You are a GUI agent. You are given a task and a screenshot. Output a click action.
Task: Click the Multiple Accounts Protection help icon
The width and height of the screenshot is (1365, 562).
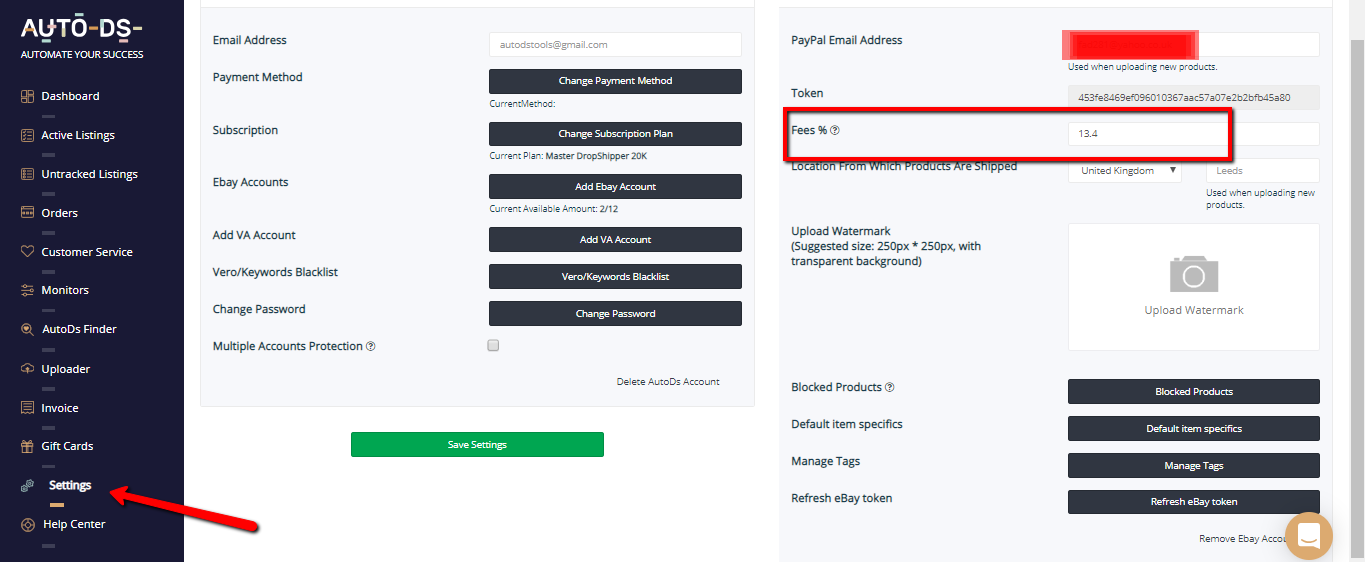tap(371, 346)
